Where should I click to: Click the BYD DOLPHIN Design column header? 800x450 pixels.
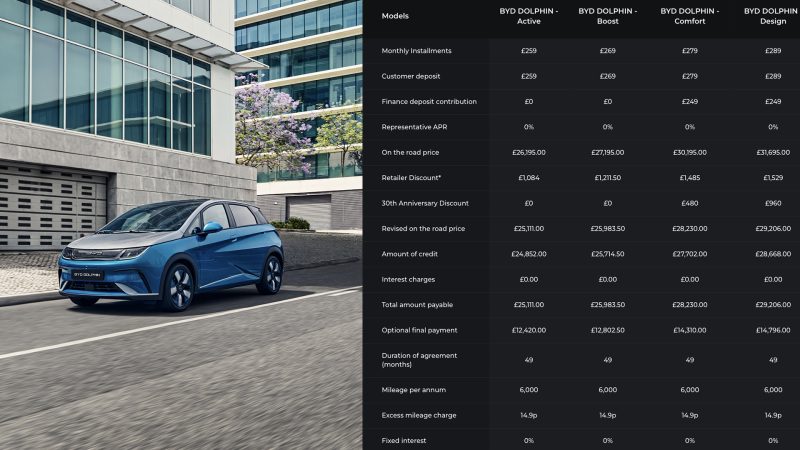[772, 16]
